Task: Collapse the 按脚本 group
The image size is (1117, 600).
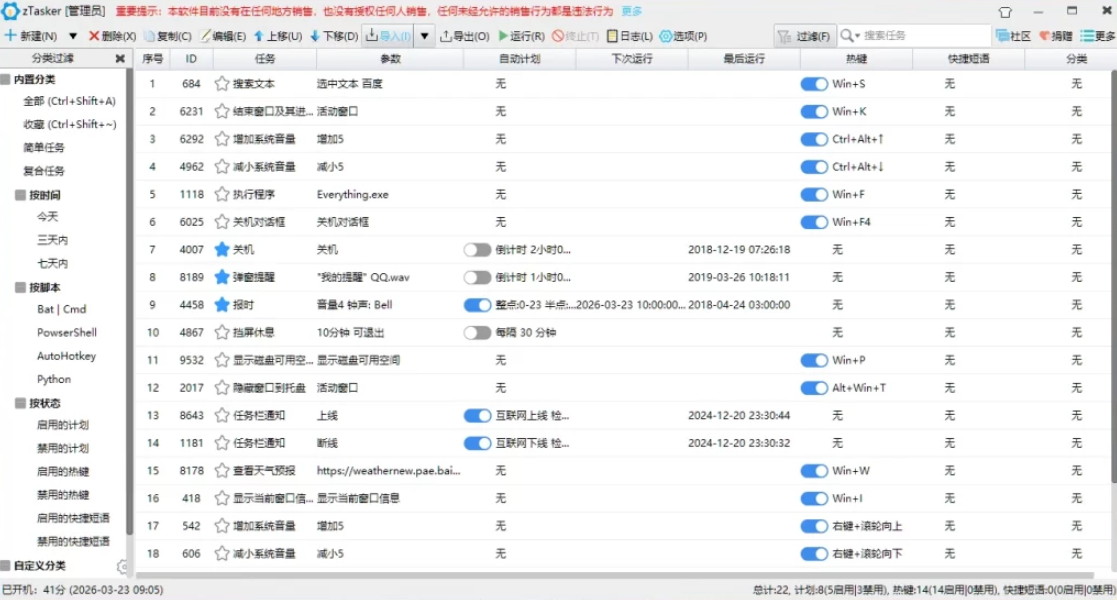Action: [20, 288]
